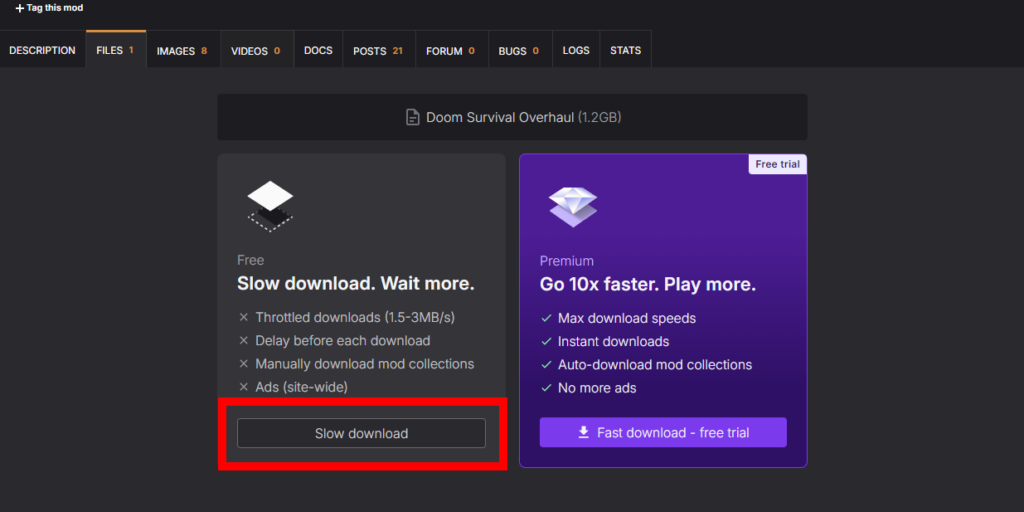The image size is (1024, 512).
Task: Click the Tag this mod link text
Action: click(55, 8)
